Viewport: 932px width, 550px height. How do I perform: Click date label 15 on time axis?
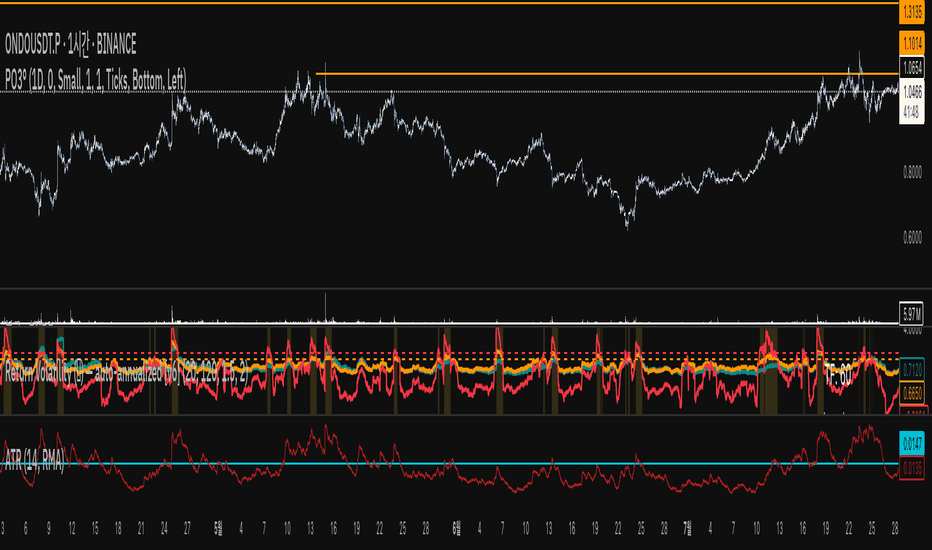click(95, 528)
